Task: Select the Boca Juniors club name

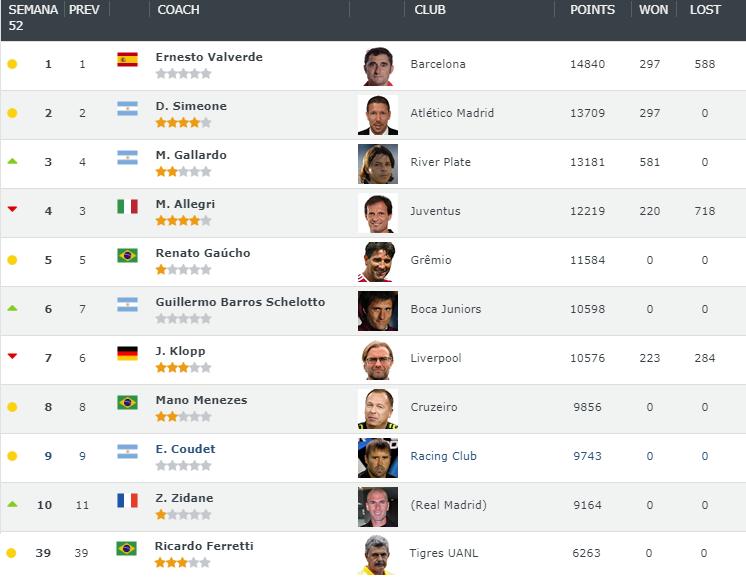Action: click(446, 309)
